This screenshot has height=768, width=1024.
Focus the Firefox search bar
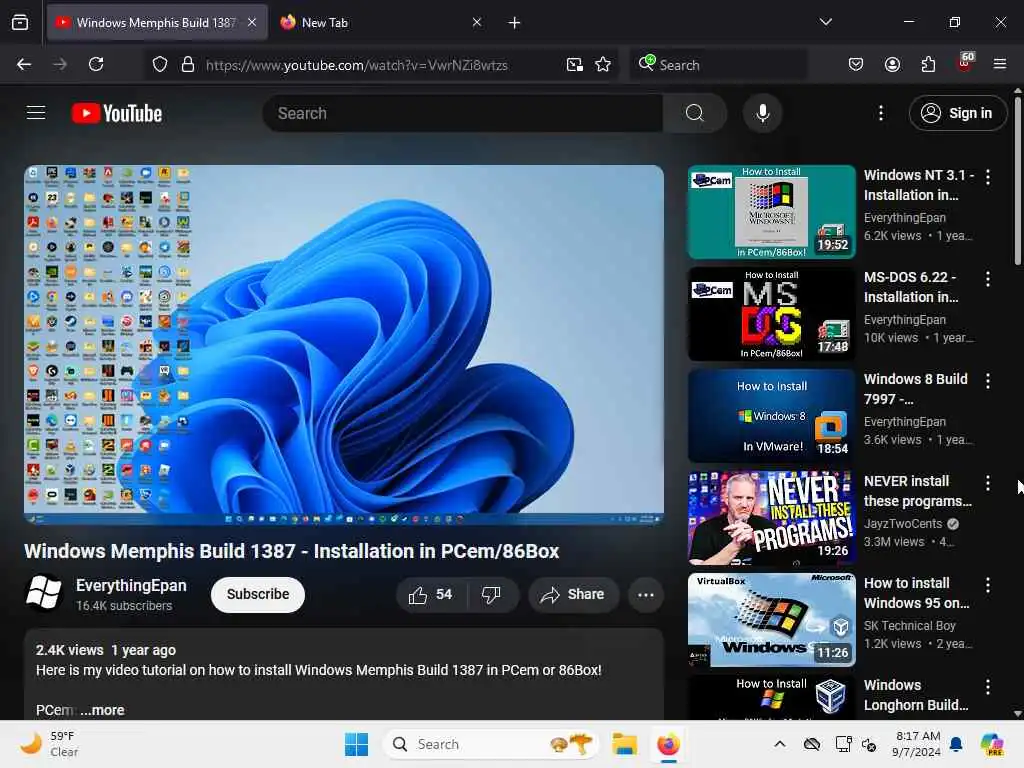pyautogui.click(x=718, y=65)
